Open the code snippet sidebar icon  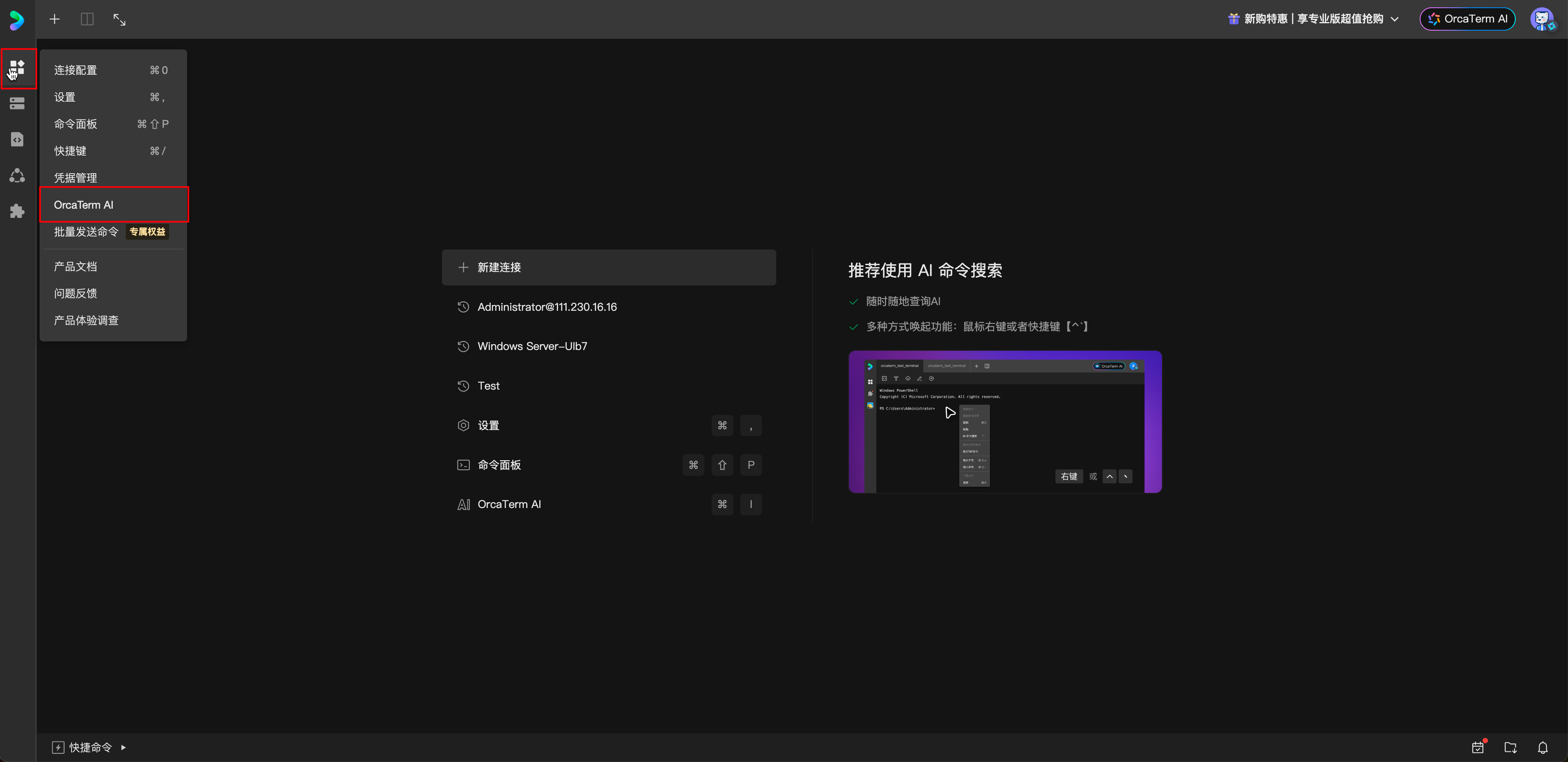[x=17, y=139]
